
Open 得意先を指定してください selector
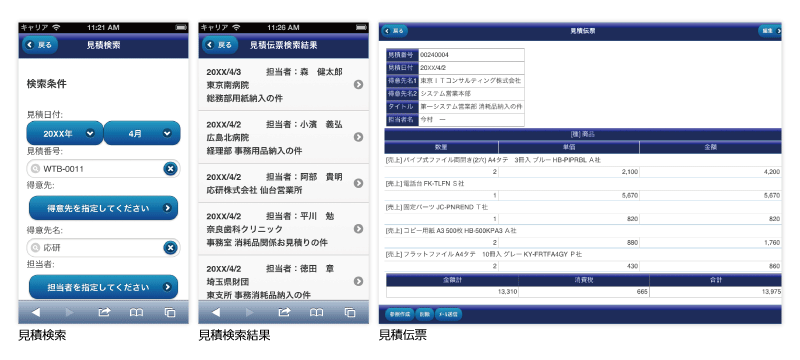pyautogui.click(x=103, y=208)
